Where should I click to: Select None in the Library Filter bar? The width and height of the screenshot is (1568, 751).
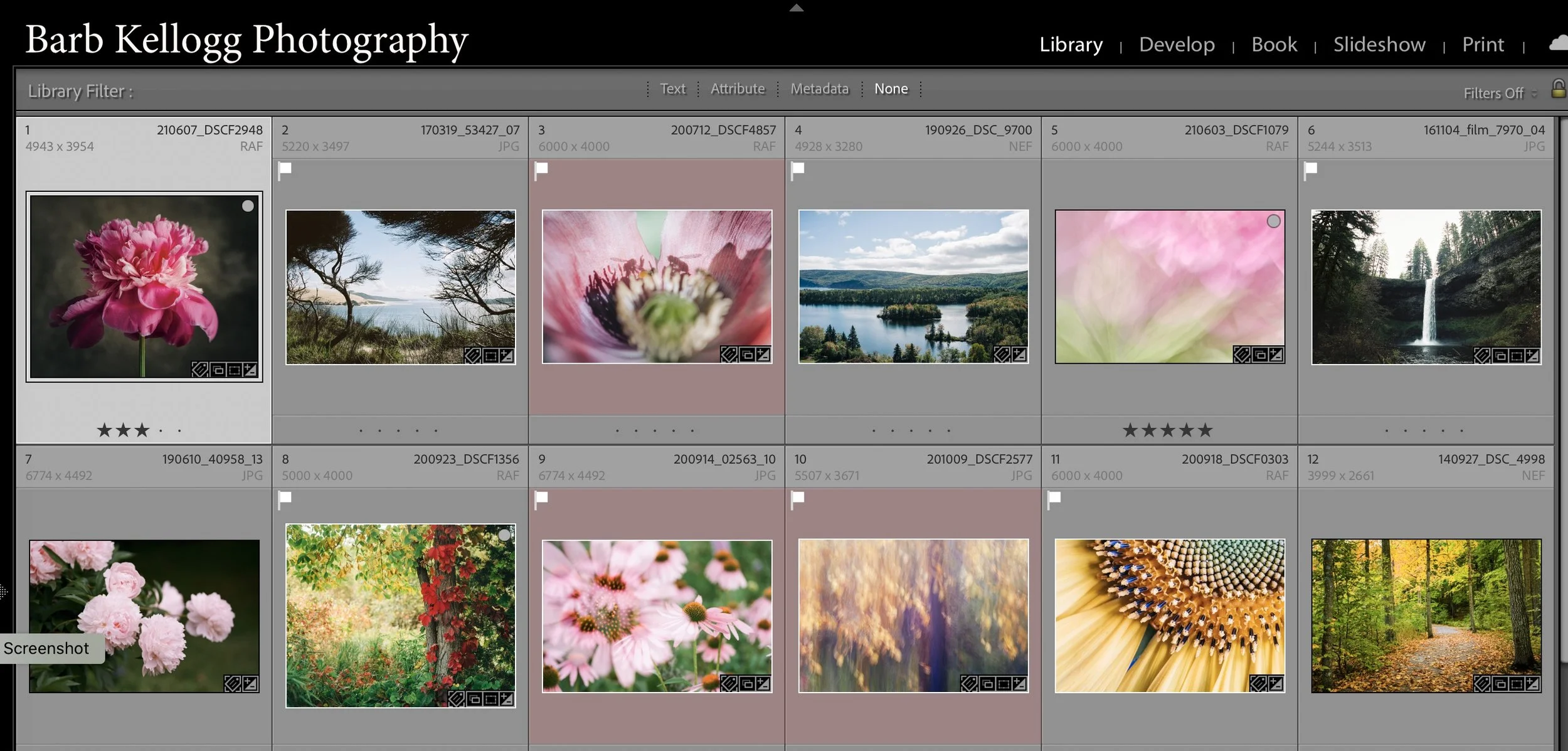[891, 88]
